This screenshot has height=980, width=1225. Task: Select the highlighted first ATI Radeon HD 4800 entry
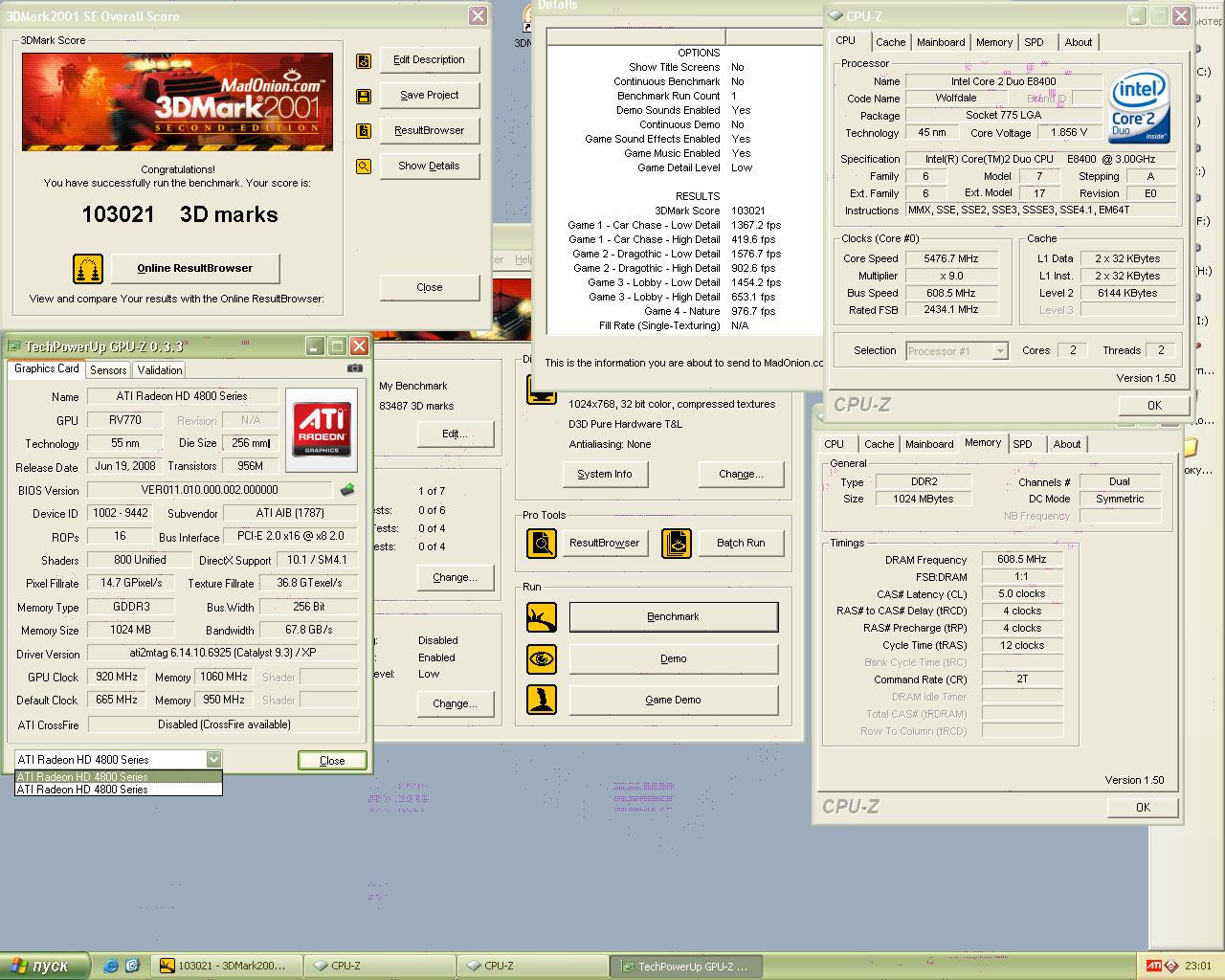(x=119, y=777)
